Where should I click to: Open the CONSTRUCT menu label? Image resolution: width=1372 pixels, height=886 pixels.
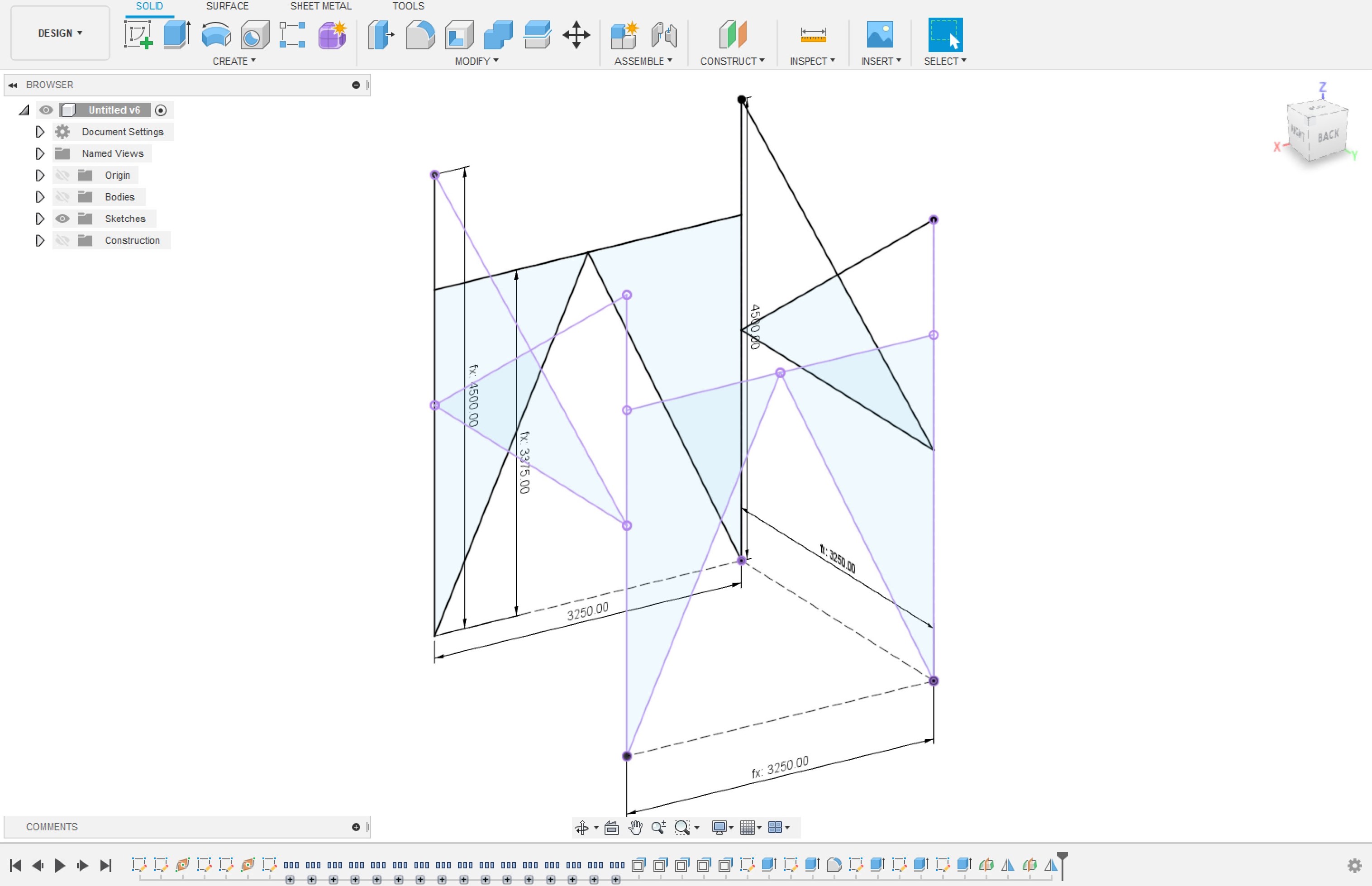732,61
